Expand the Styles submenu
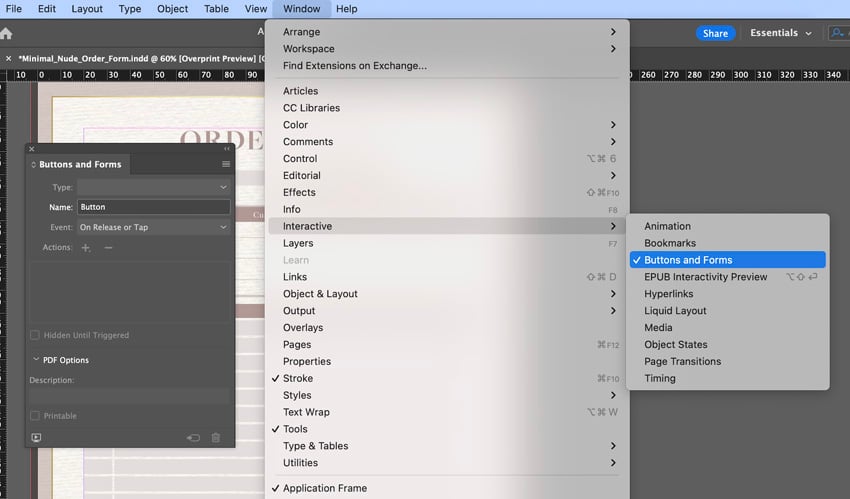Image resolution: width=850 pixels, height=499 pixels. (x=449, y=395)
